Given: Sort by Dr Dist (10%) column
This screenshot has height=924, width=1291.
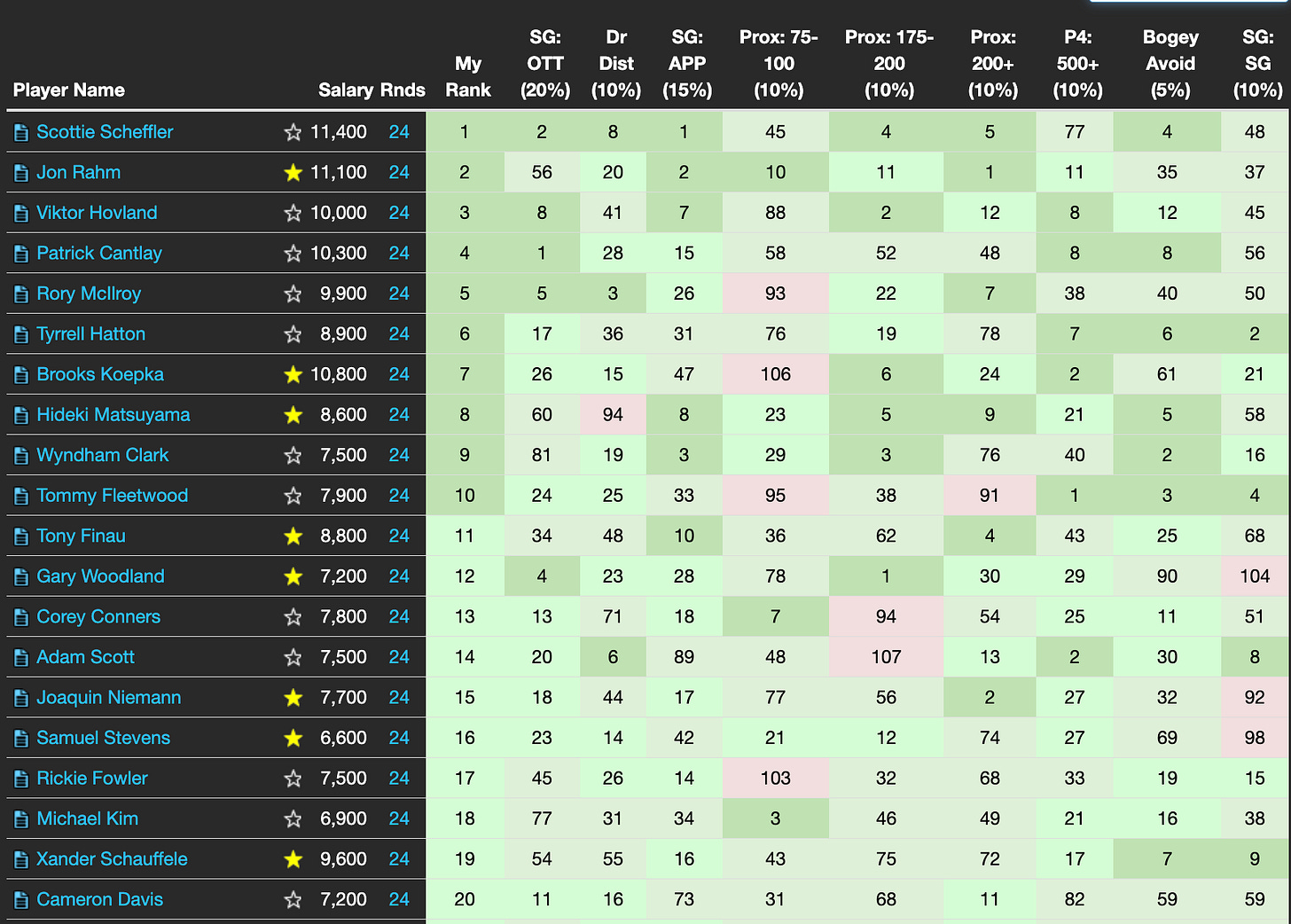Looking at the screenshot, I should (x=616, y=64).
